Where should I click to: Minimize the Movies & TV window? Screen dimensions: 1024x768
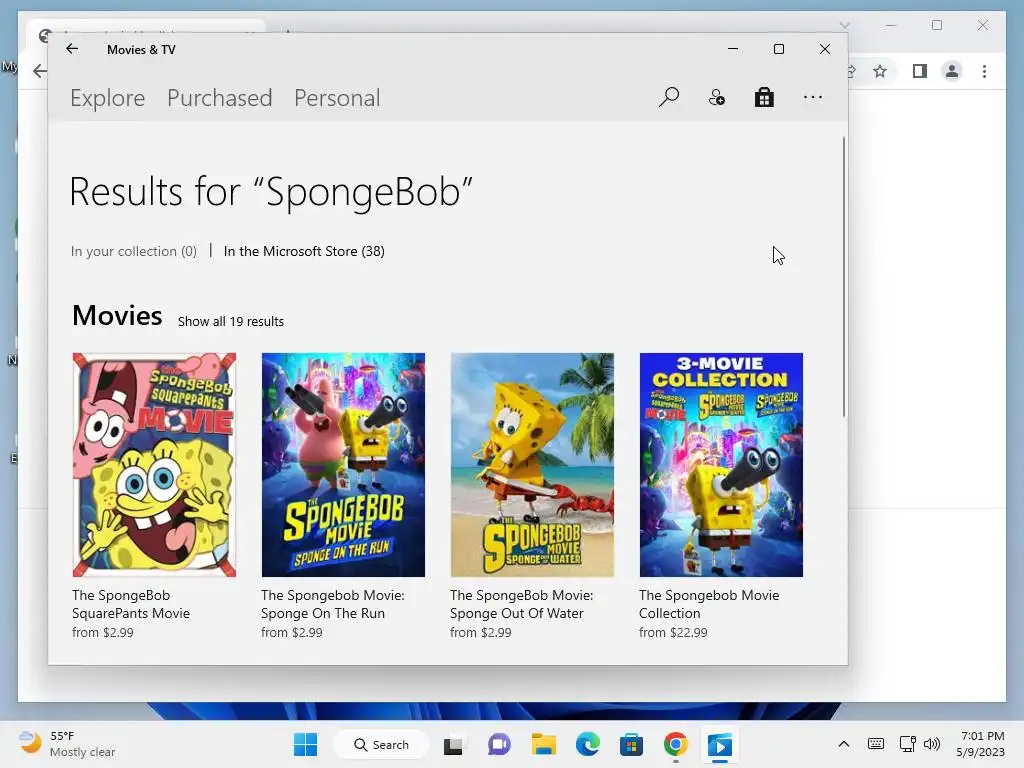733,49
